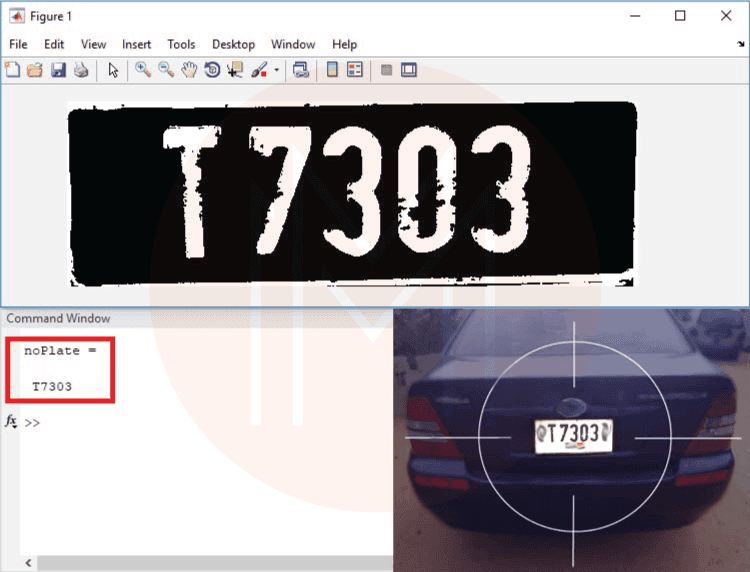Image resolution: width=750 pixels, height=572 pixels.
Task: Enable the Rotate 3D tool
Action: click(212, 70)
